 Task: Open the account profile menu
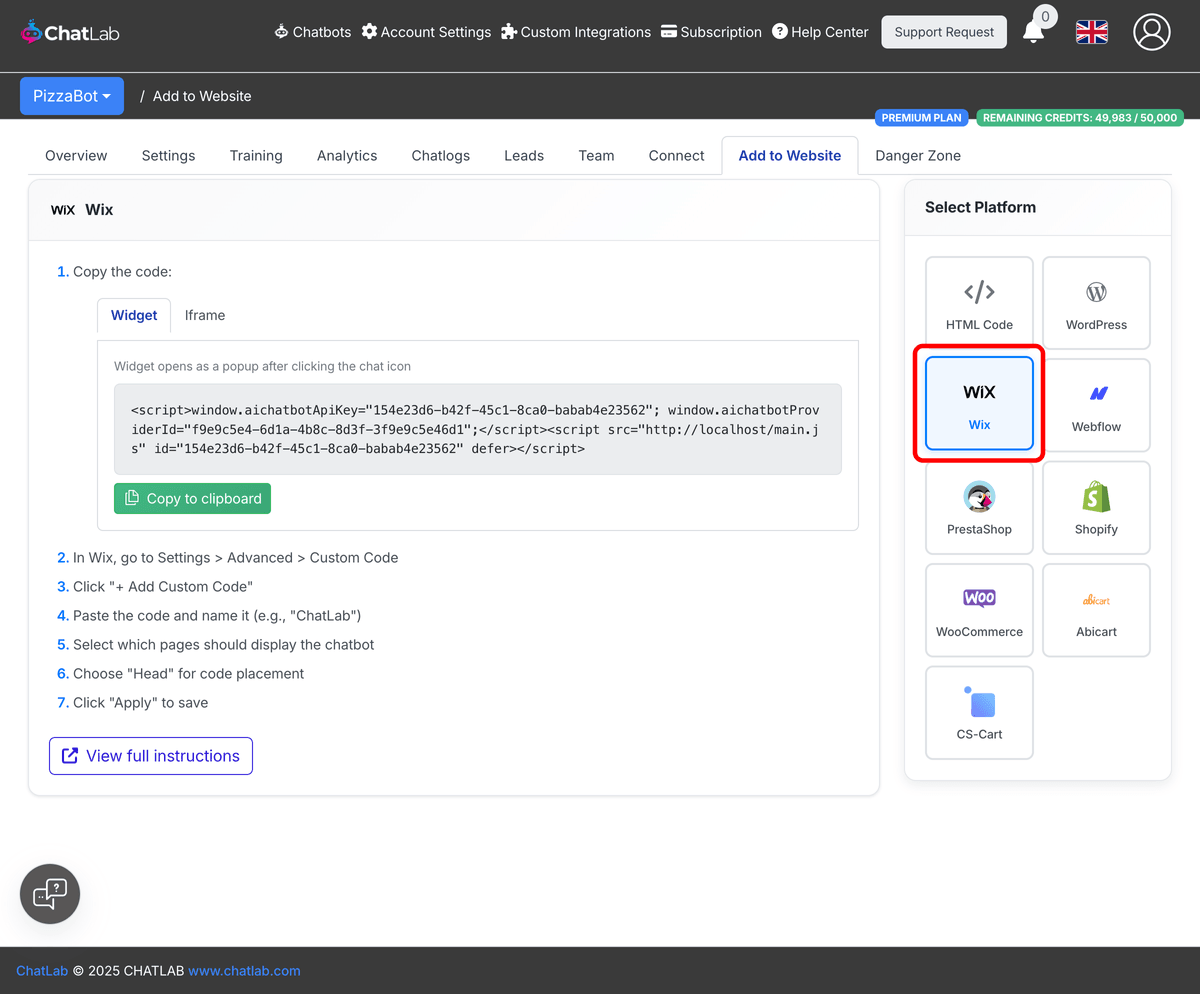[1151, 31]
